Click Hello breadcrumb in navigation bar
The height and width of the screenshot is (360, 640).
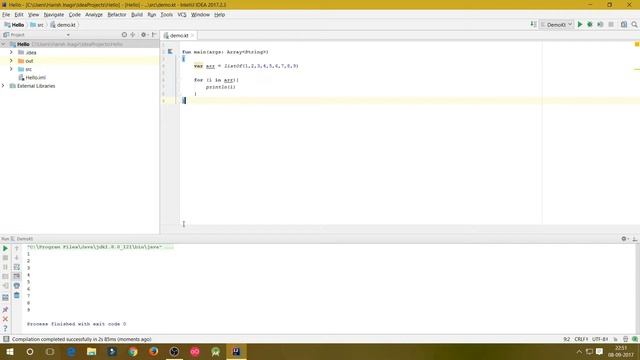click(14, 25)
